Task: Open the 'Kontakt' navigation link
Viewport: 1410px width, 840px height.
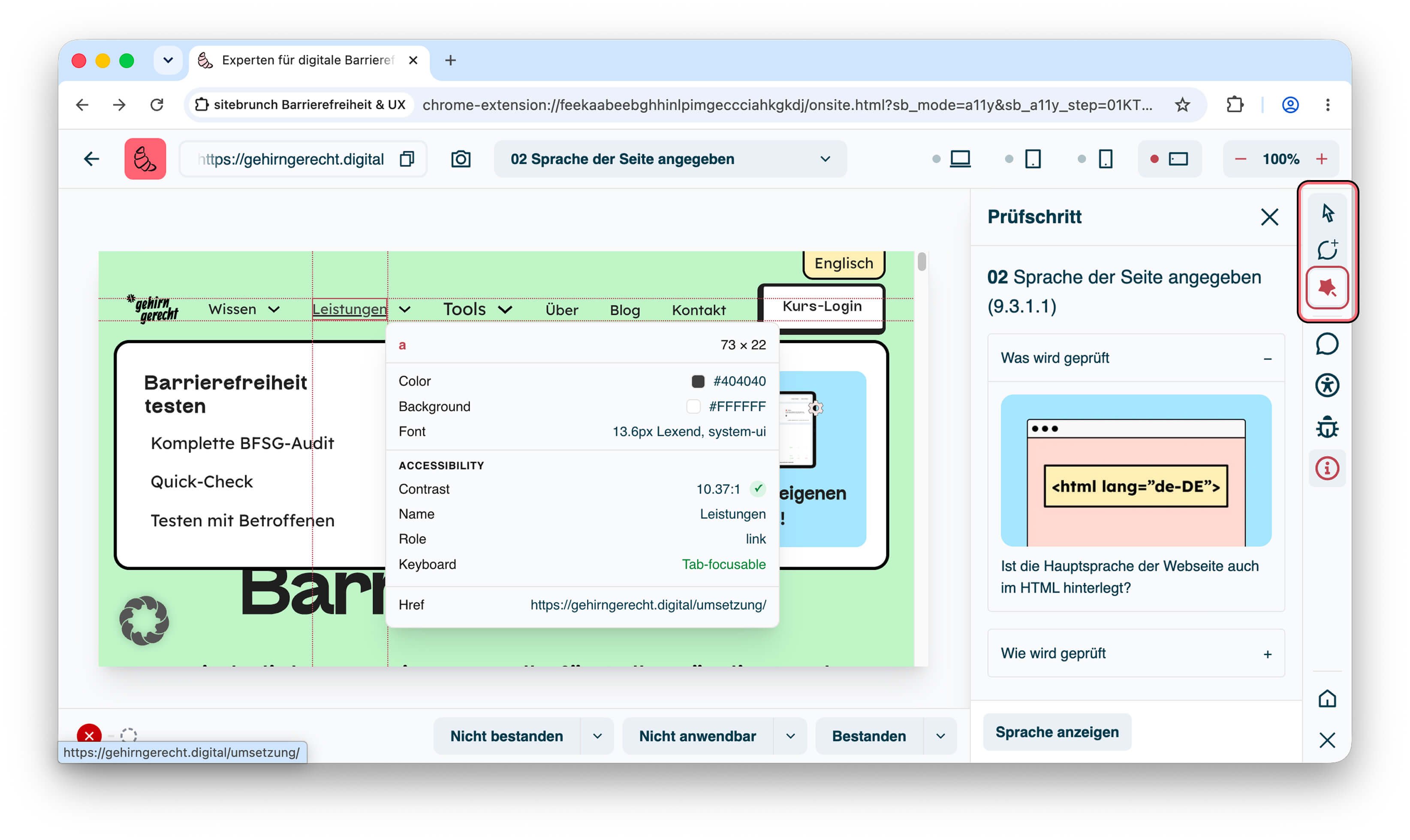Action: 699,310
